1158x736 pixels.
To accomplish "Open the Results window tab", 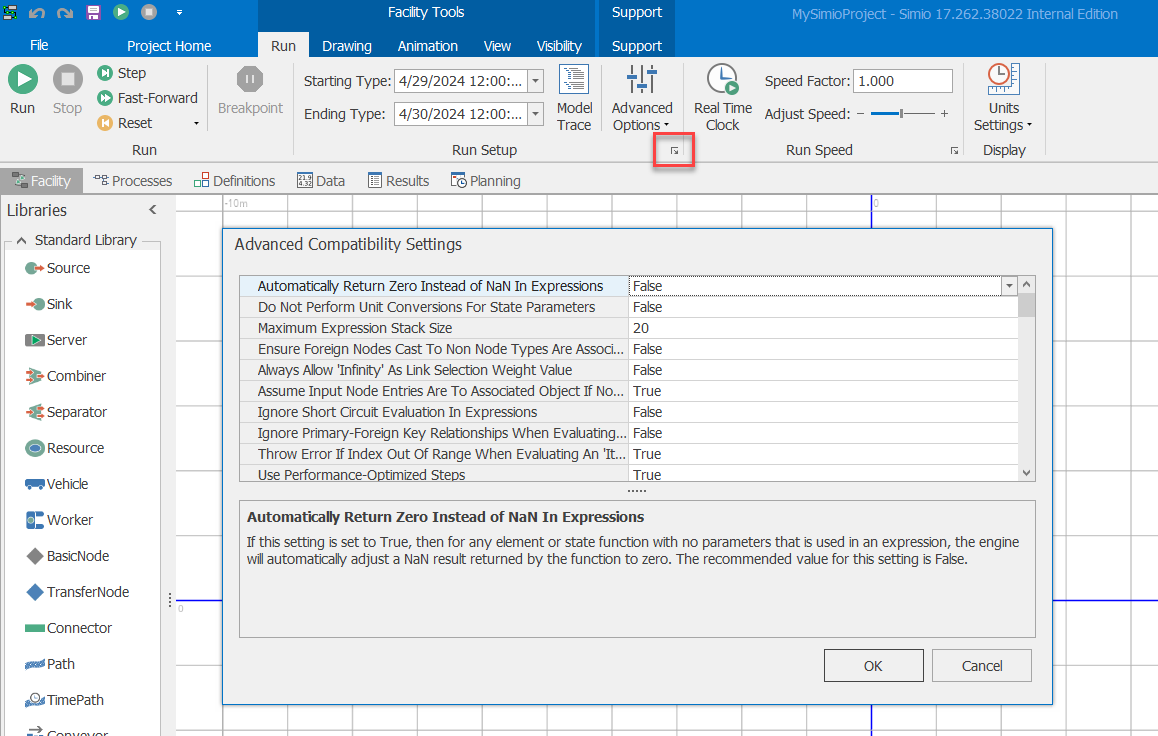I will (399, 181).
